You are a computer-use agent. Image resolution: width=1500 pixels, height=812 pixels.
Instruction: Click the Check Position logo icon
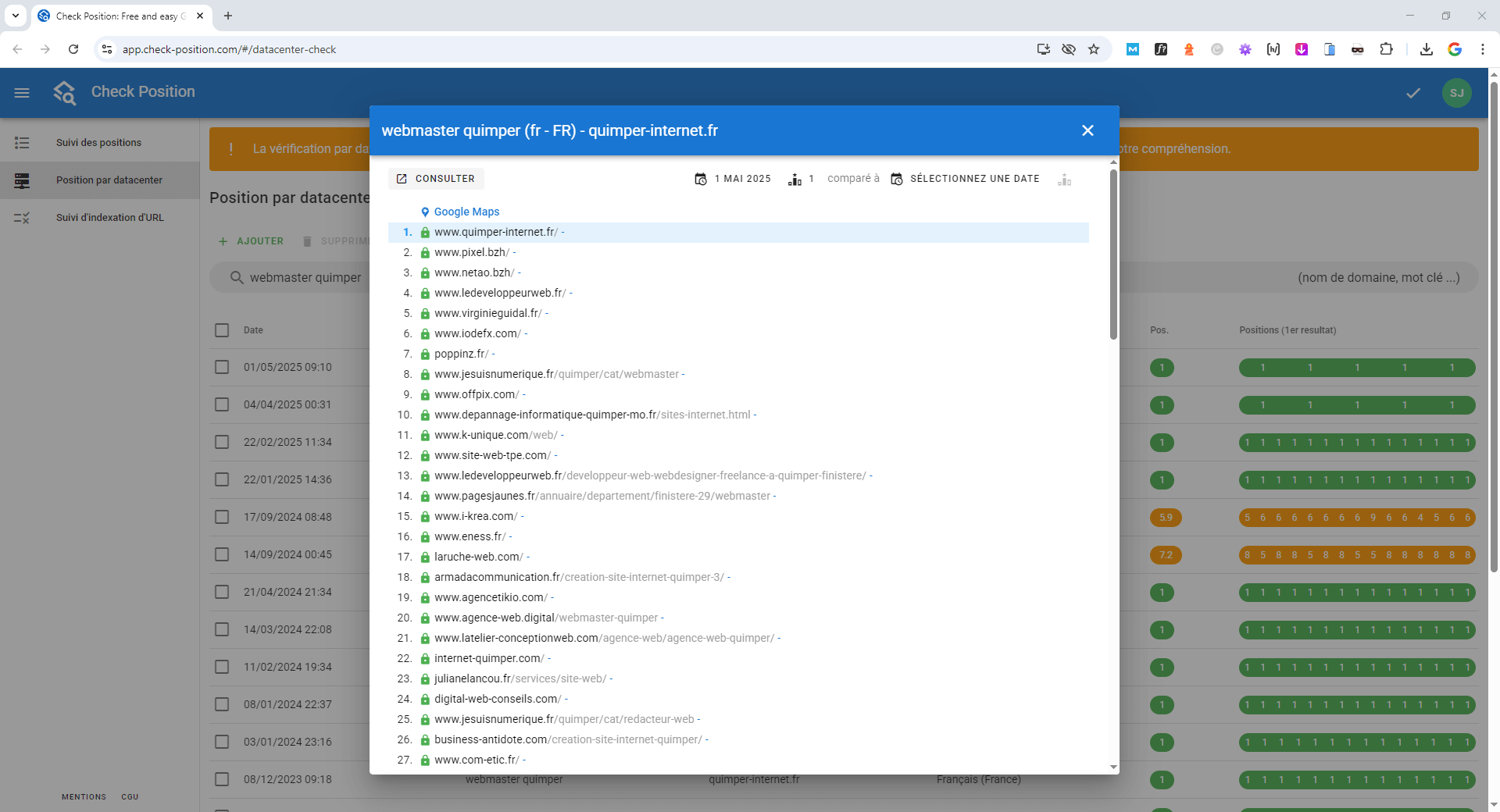65,92
